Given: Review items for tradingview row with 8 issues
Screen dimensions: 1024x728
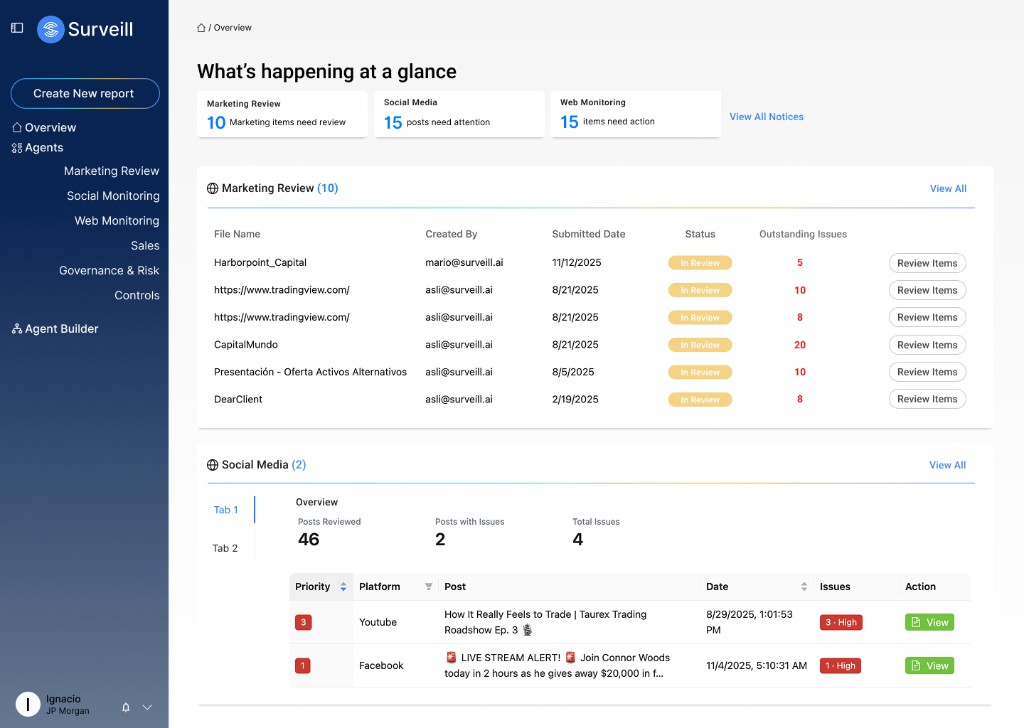Looking at the screenshot, I should [927, 317].
